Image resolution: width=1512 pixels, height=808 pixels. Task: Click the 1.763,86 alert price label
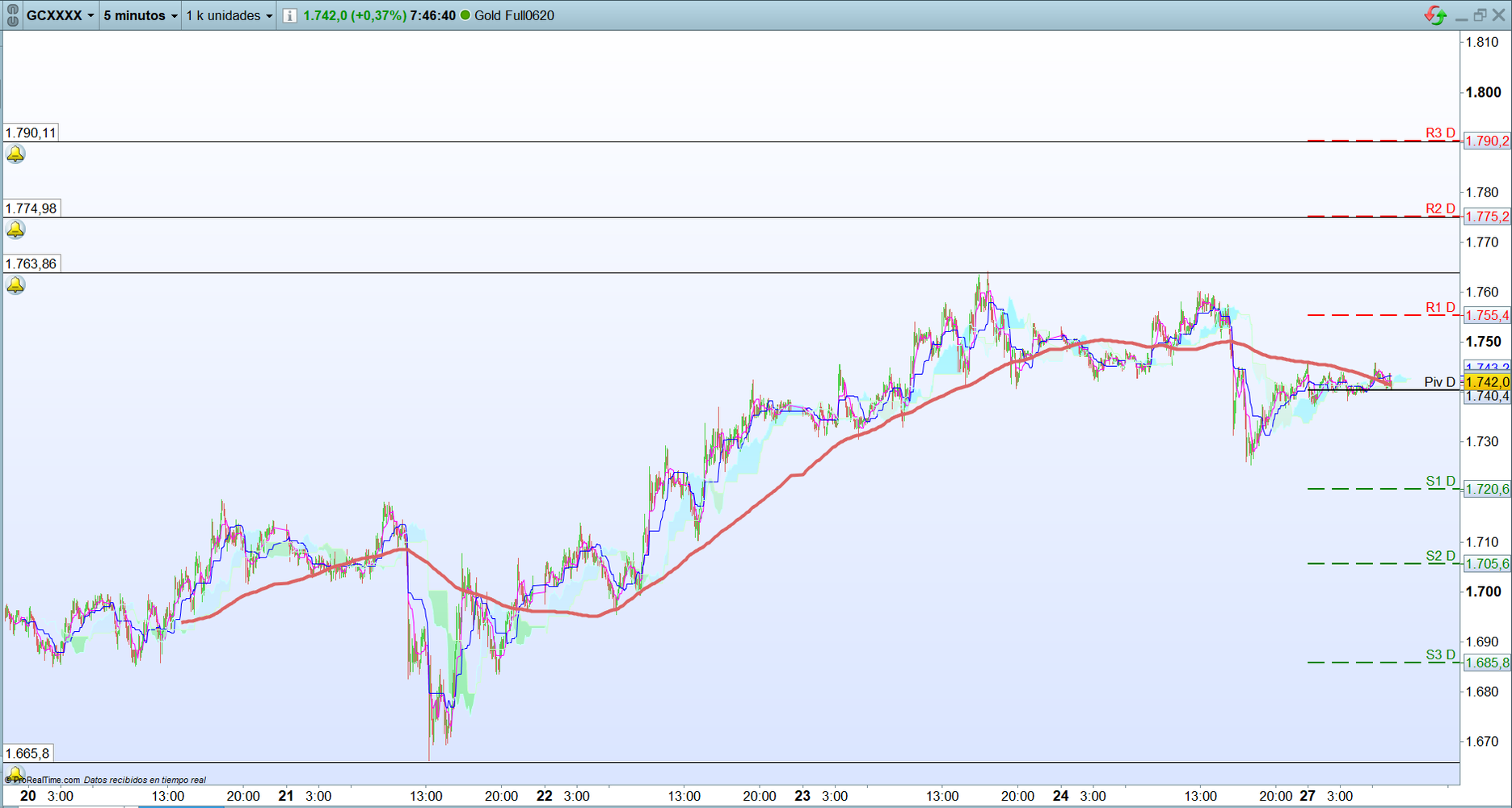coord(31,264)
